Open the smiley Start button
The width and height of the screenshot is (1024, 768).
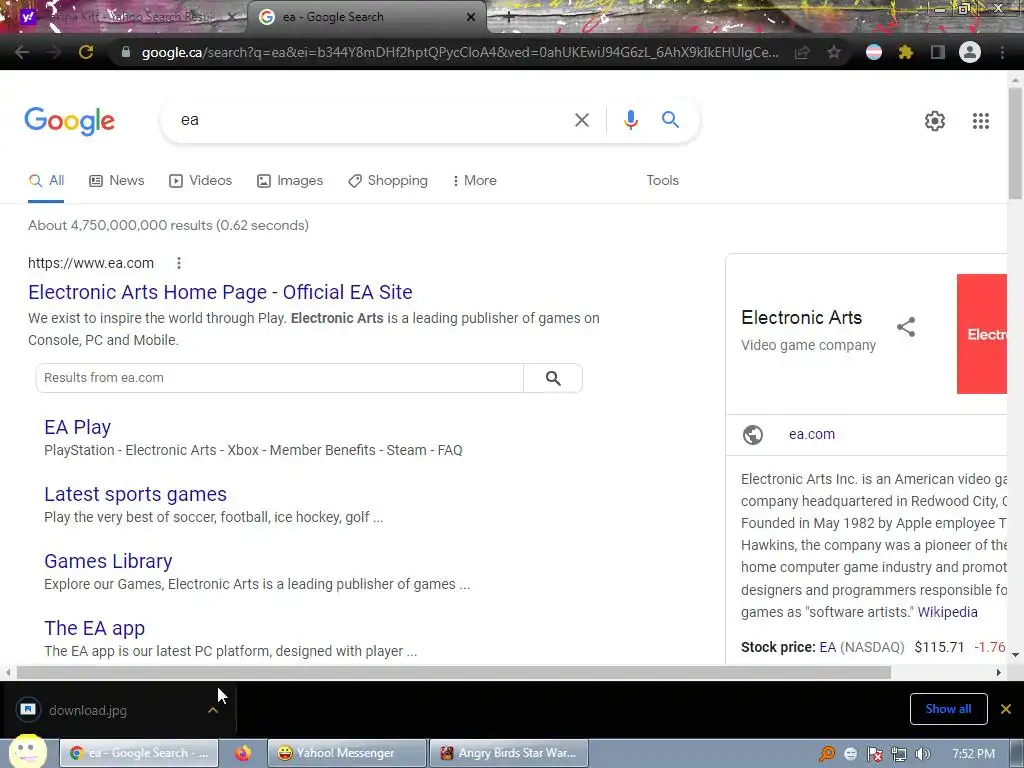point(27,751)
